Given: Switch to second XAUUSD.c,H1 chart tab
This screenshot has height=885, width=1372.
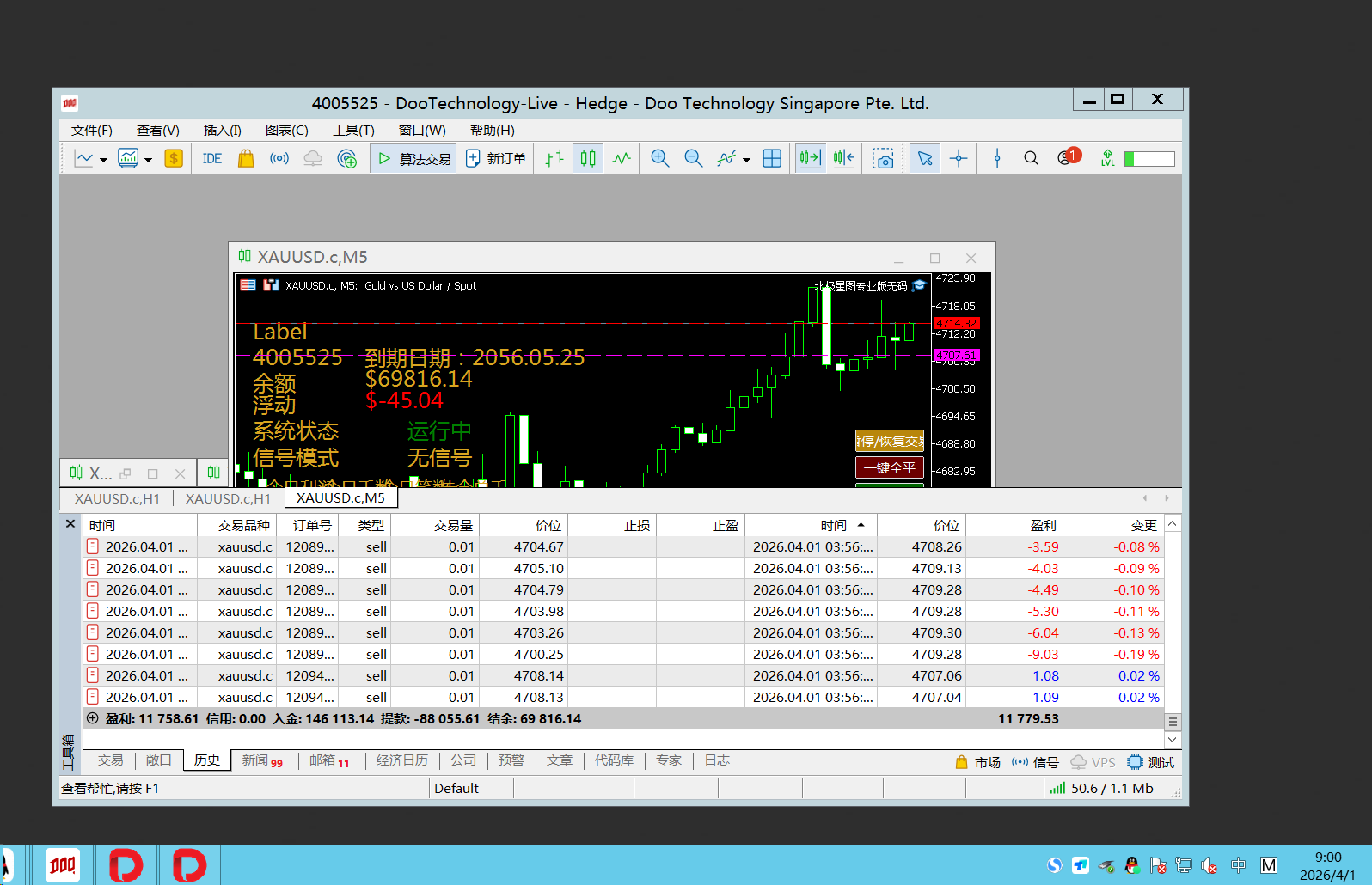Looking at the screenshot, I should pyautogui.click(x=228, y=498).
